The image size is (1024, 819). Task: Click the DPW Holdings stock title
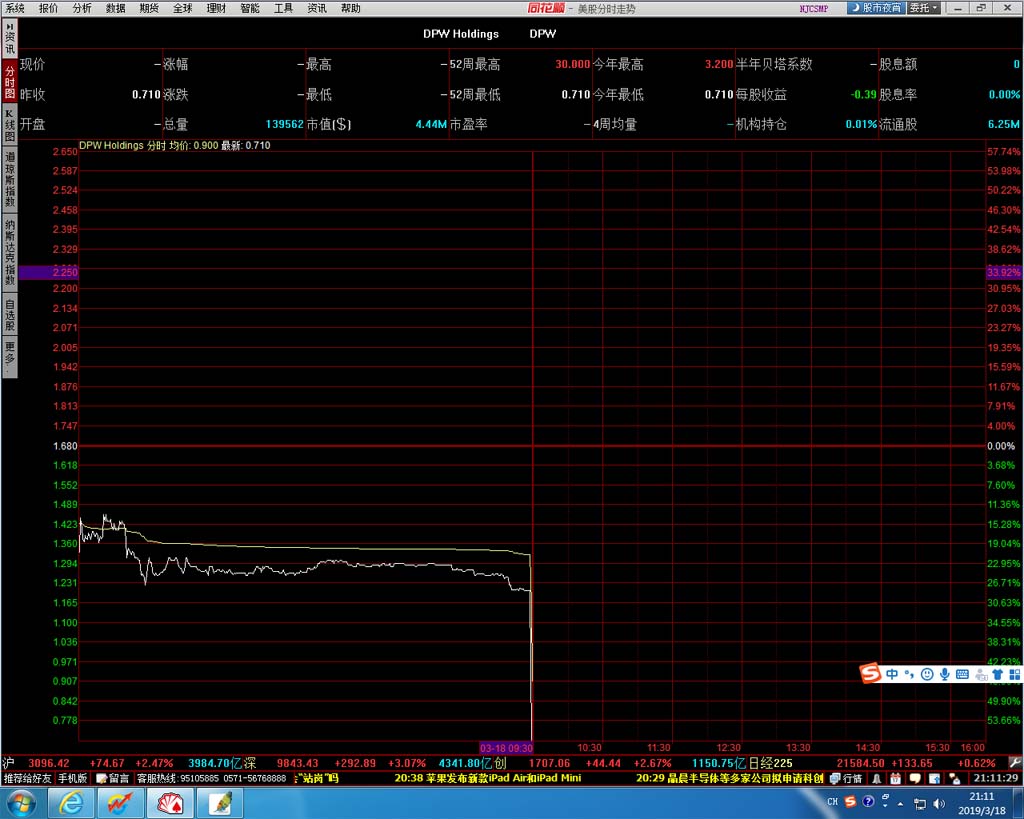point(460,34)
